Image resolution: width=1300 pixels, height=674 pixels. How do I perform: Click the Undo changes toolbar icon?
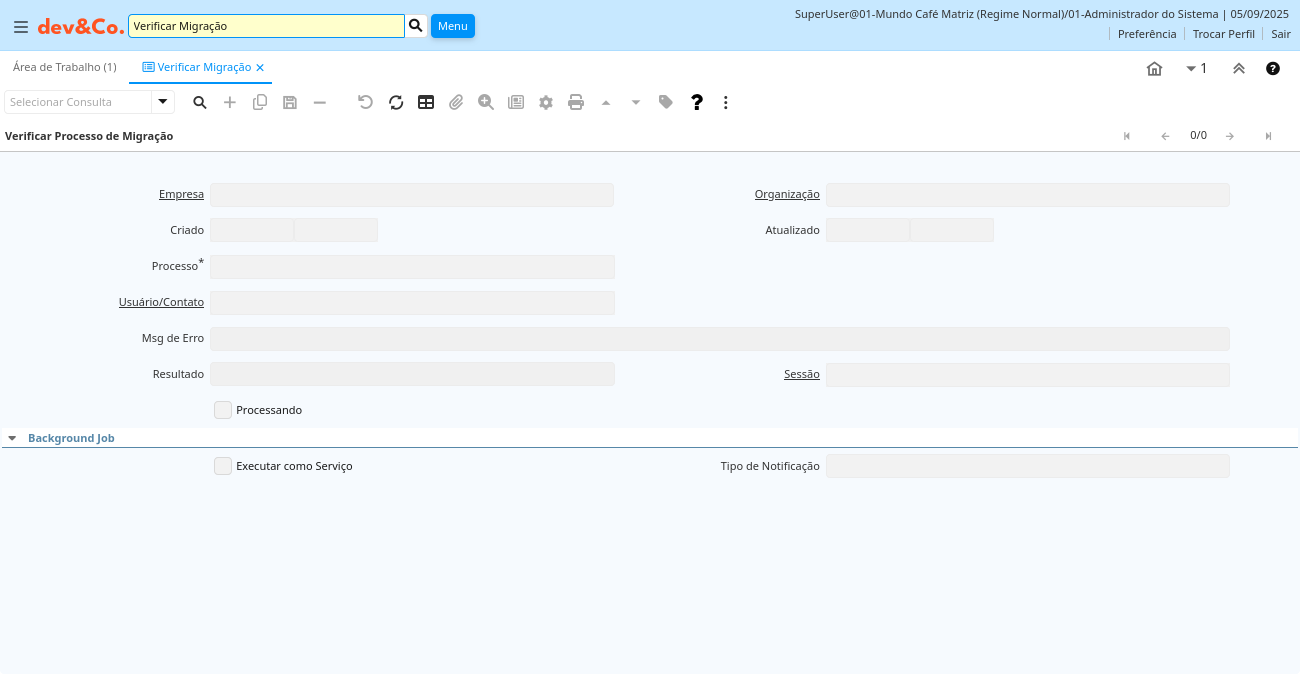365,102
